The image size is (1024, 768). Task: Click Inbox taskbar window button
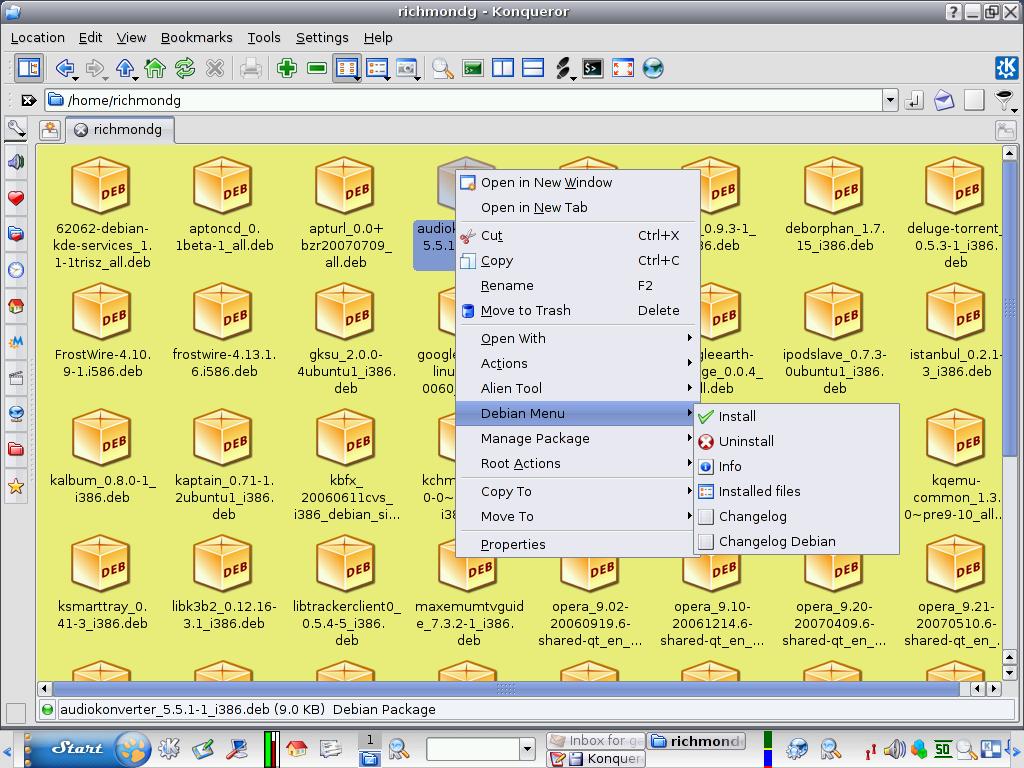[x=596, y=741]
